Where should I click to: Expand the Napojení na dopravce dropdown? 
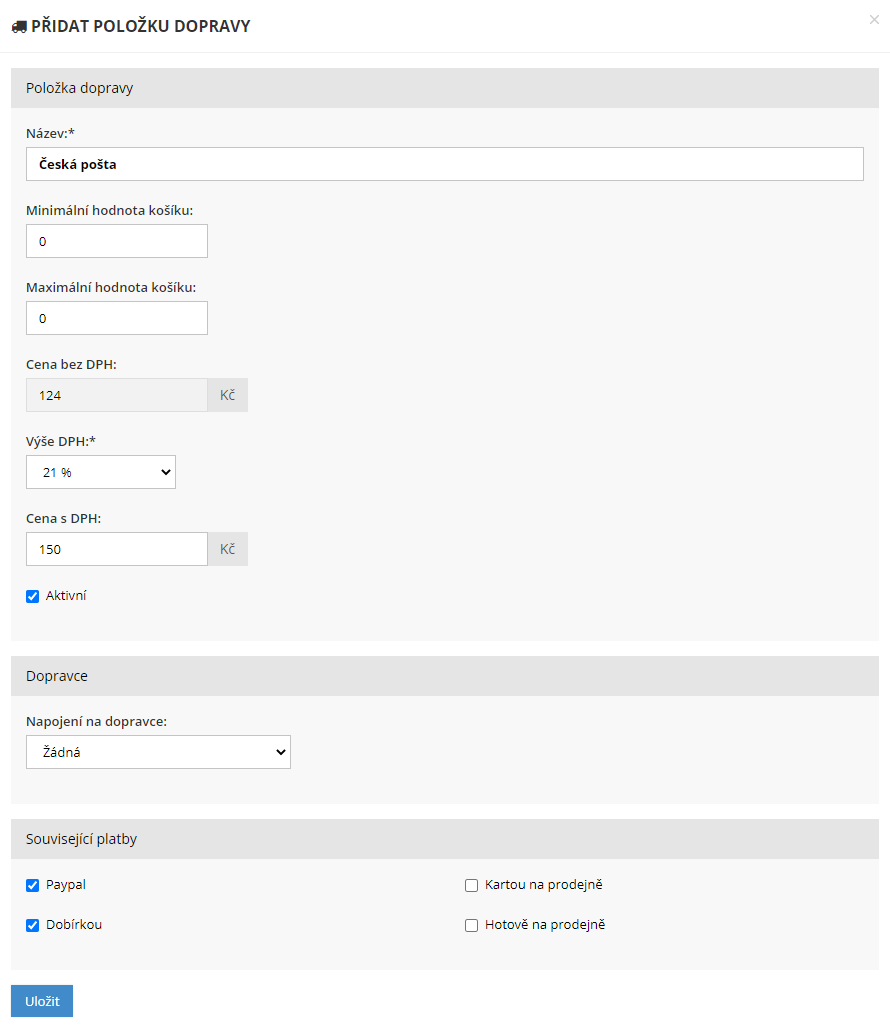(158, 752)
